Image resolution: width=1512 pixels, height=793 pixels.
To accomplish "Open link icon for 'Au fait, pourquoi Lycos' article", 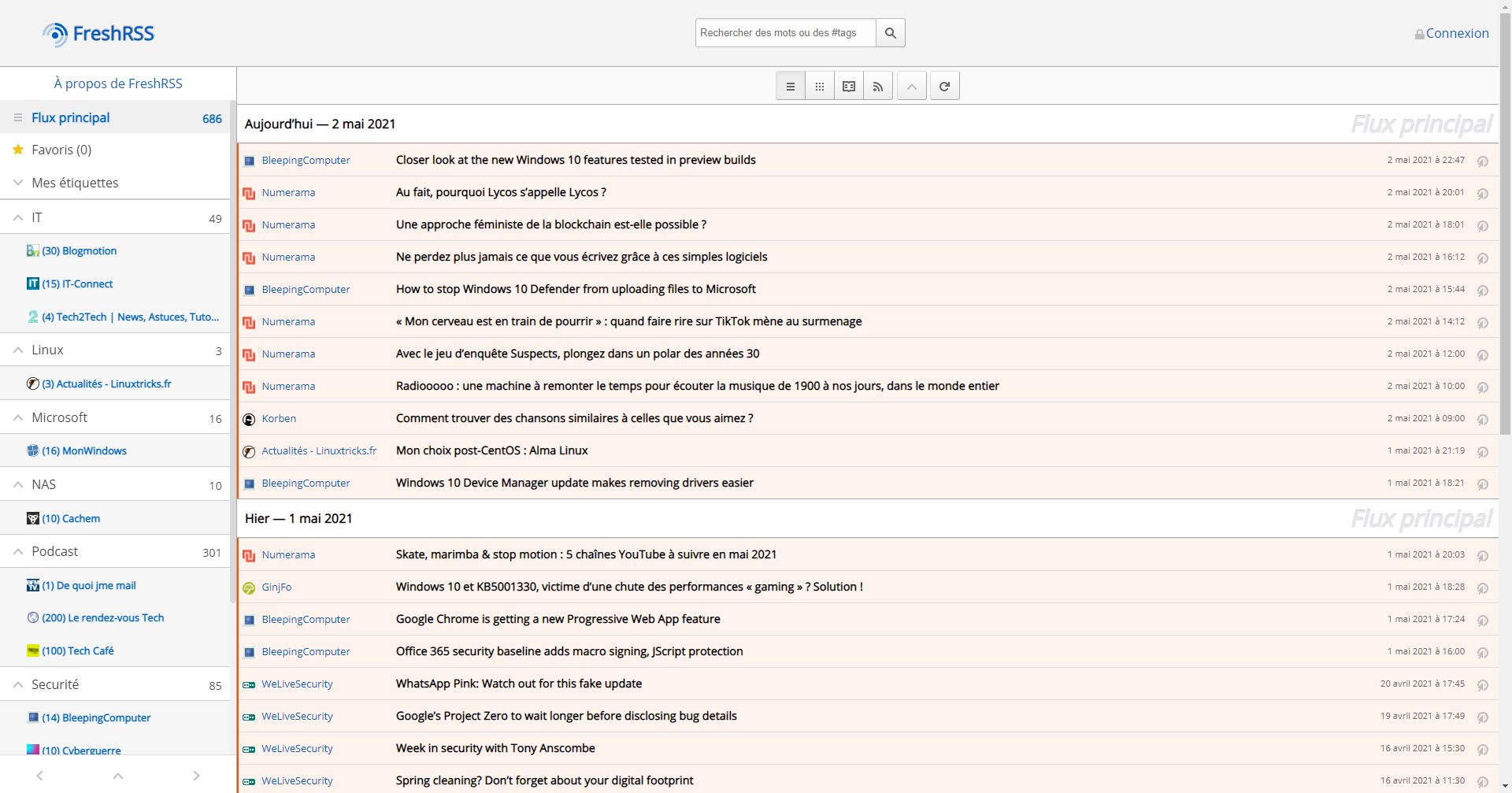I will pyautogui.click(x=1482, y=194).
